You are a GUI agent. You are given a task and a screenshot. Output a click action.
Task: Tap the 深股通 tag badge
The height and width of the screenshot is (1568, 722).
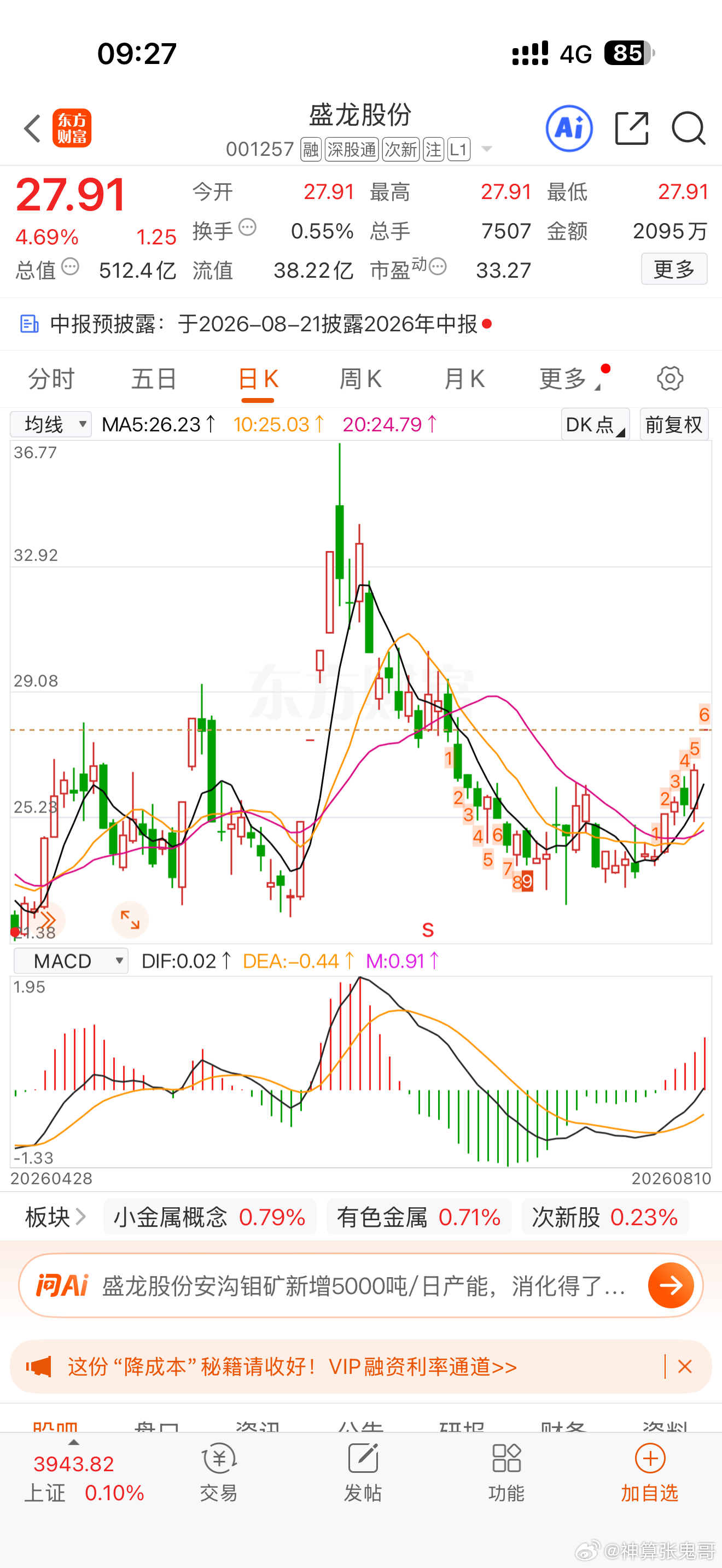pos(351,150)
